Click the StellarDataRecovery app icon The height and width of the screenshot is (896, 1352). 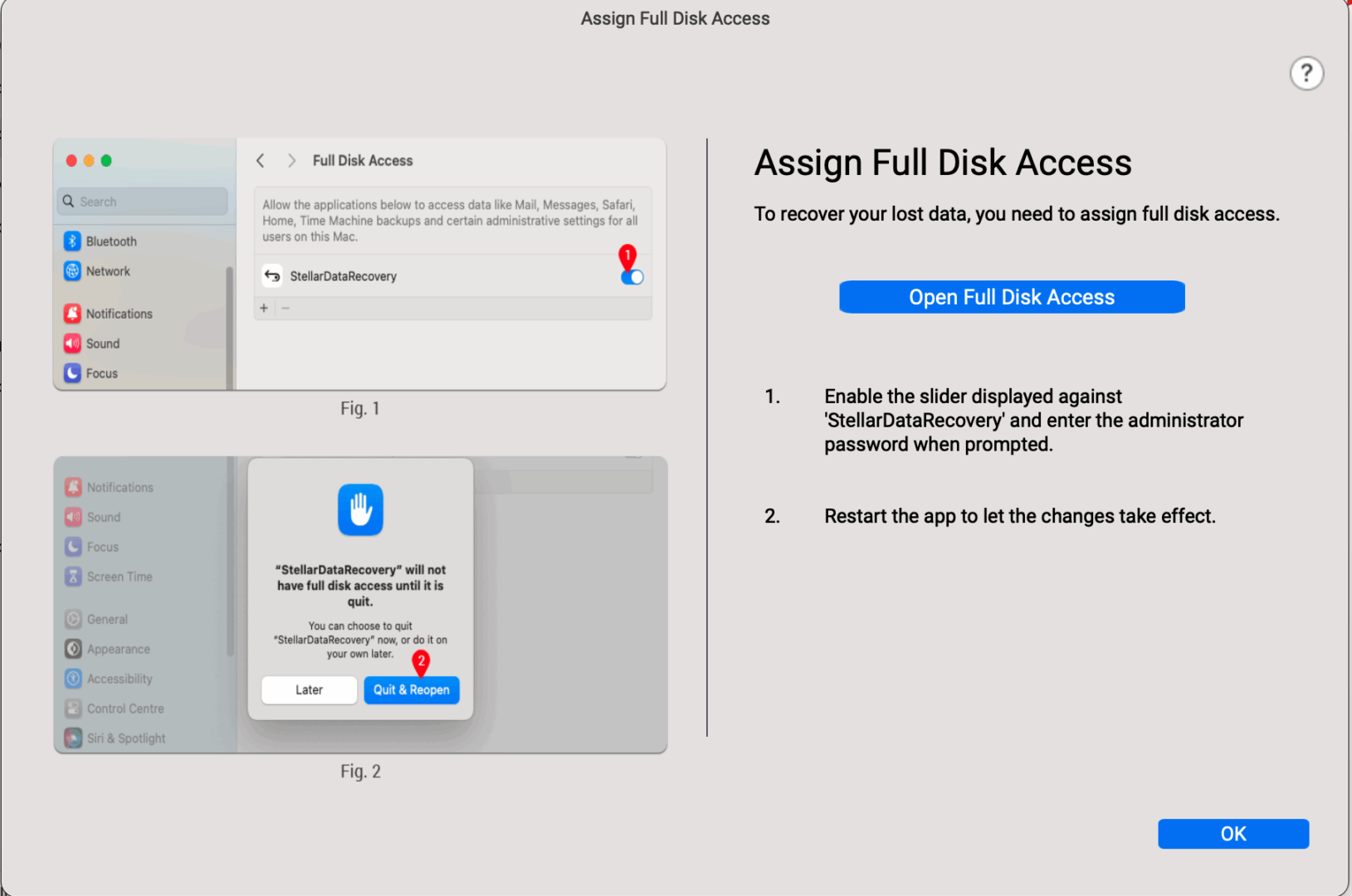click(272, 276)
